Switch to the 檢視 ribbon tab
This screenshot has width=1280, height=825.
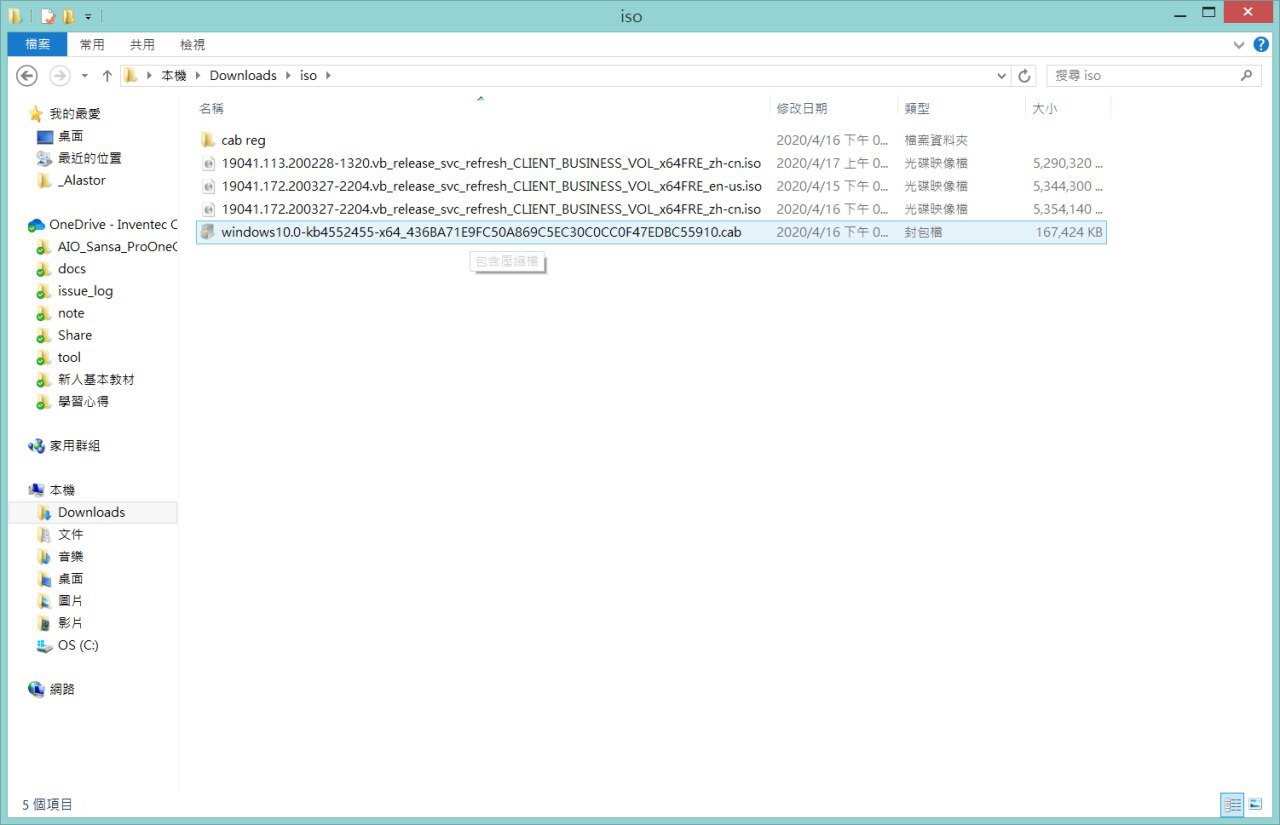pyautogui.click(x=192, y=44)
